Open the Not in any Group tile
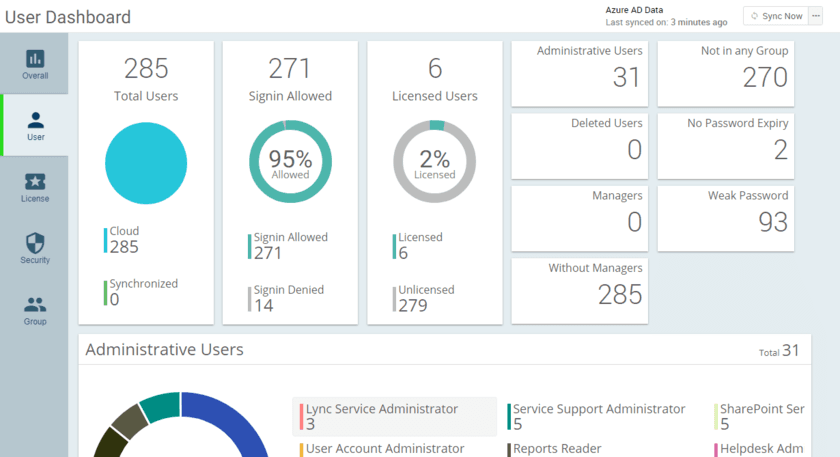This screenshot has width=840, height=457. (x=725, y=73)
